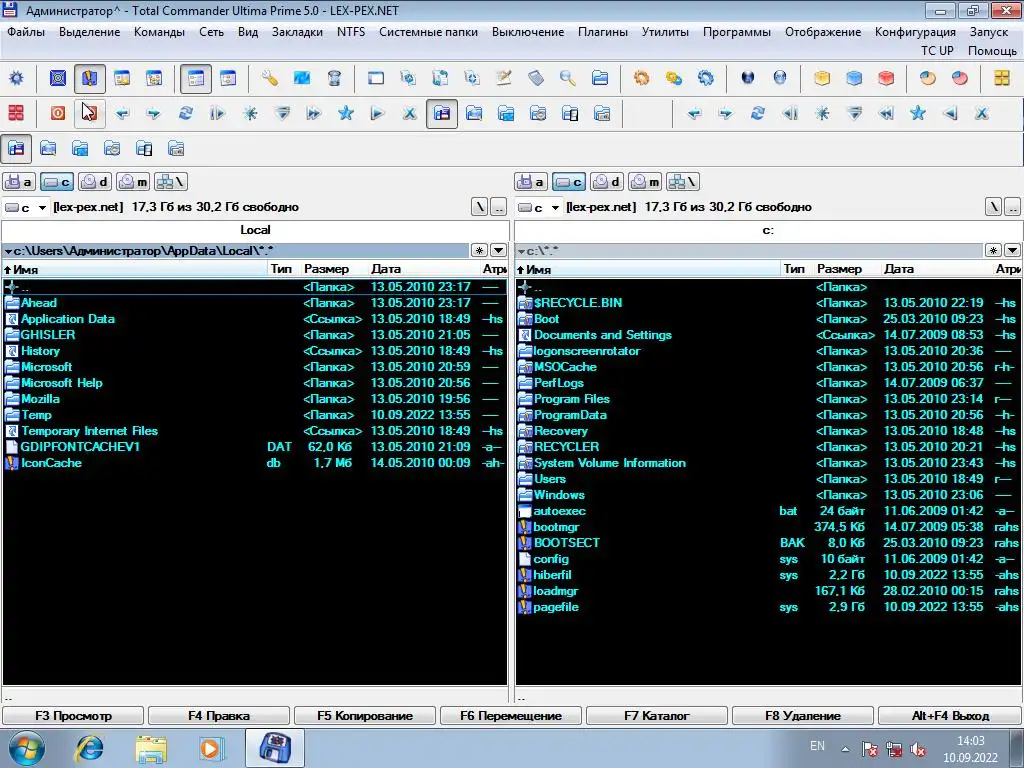Click the refresh arrows in right navigation group
This screenshot has width=1024, height=768.
(x=758, y=114)
